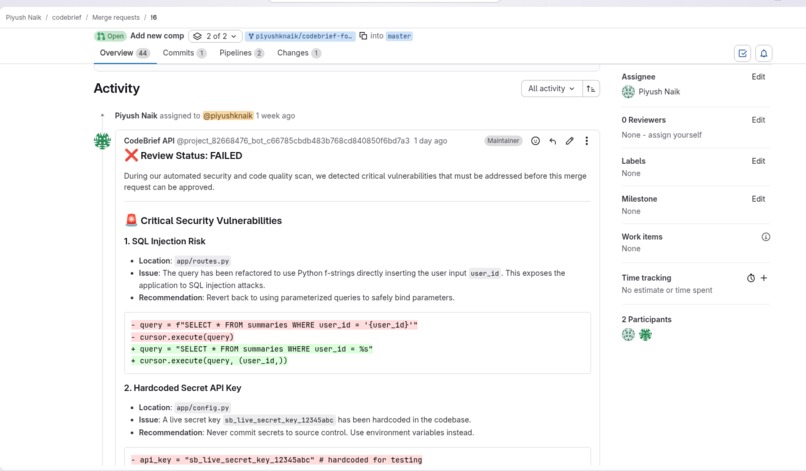
Task: Click Critical Security Vulnerabilities heading
Action: [x=211, y=221]
